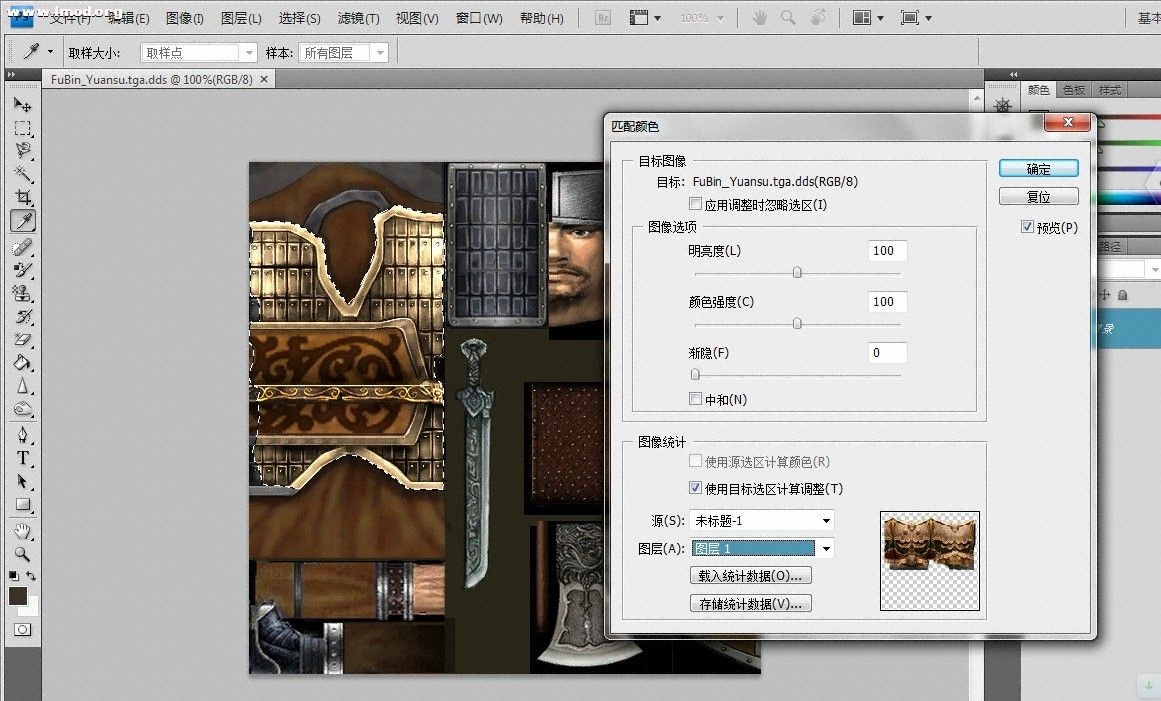Check the 中和 (Neutralize) option
The height and width of the screenshot is (701, 1161).
[696, 399]
